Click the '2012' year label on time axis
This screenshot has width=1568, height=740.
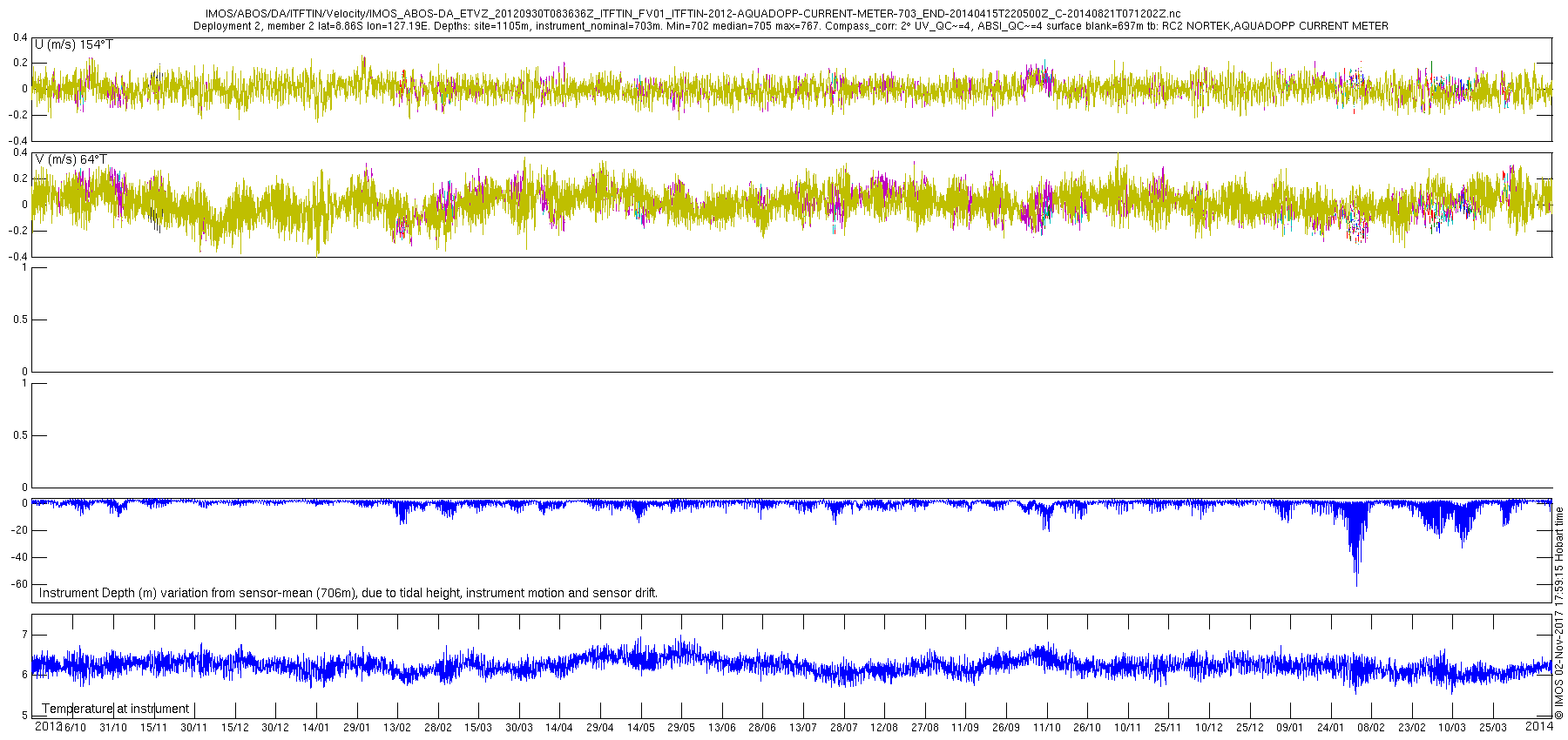point(48,726)
